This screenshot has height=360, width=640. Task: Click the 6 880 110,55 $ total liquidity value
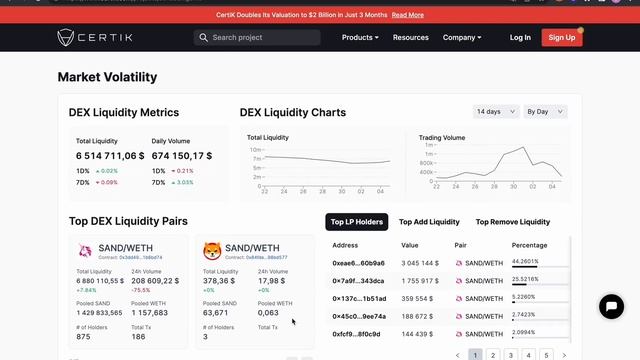point(100,281)
